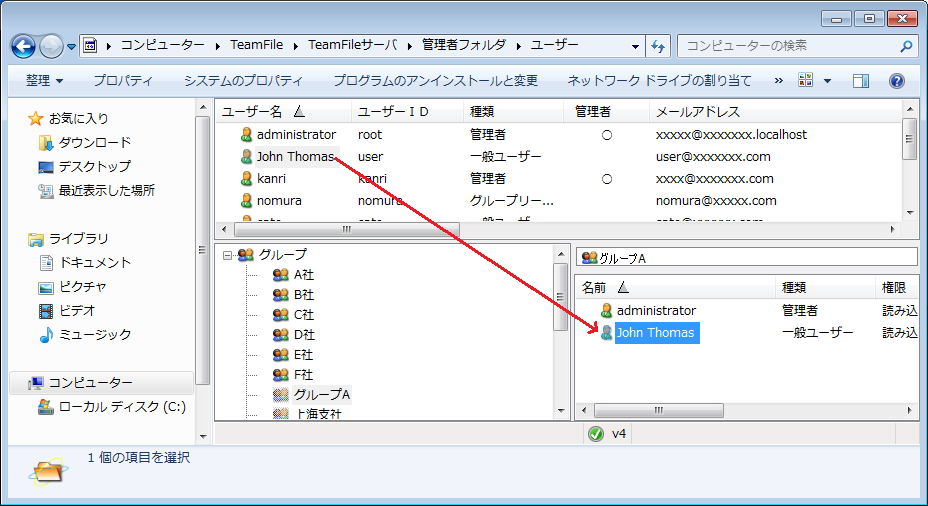The height and width of the screenshot is (506, 928).
Task: Click the search magnifier icon
Action: coord(906,46)
